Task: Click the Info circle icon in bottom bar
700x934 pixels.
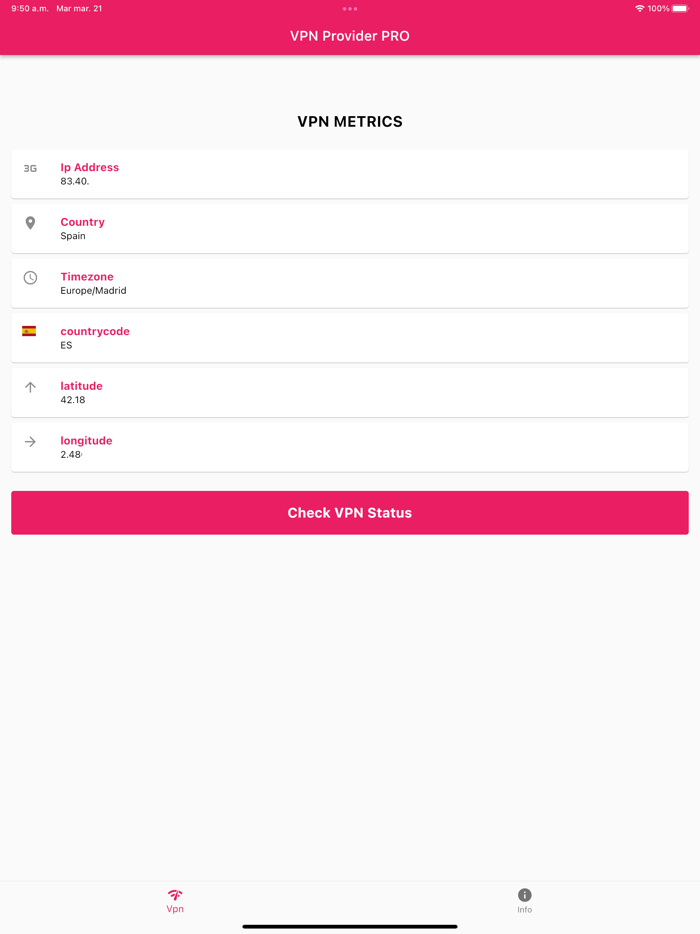Action: pyautogui.click(x=524, y=897)
